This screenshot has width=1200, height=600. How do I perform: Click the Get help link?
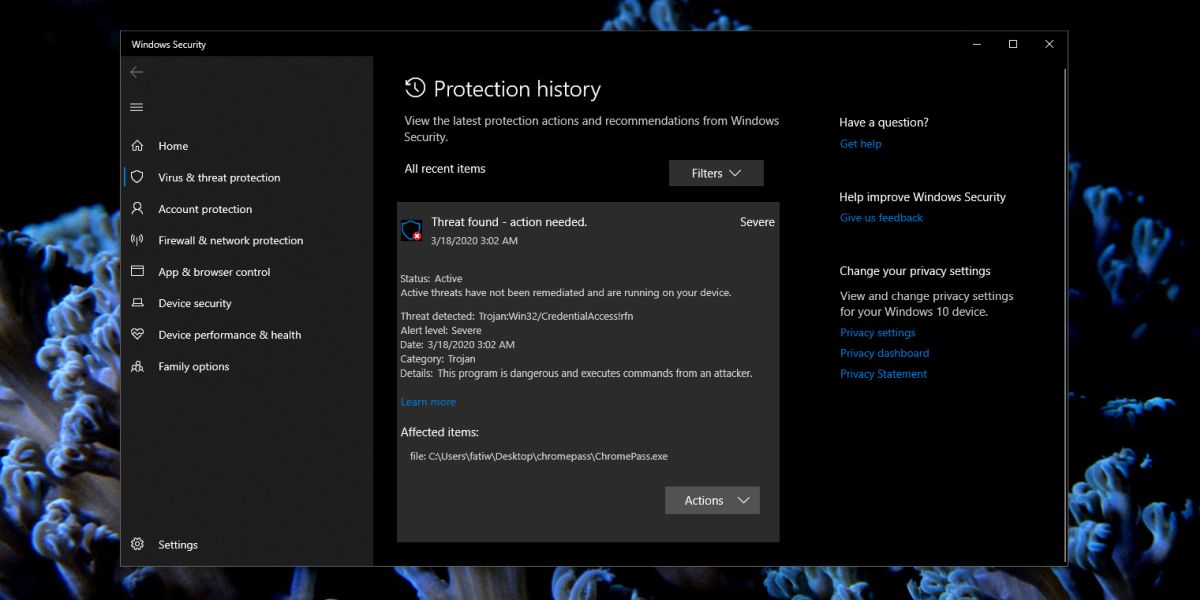tap(861, 144)
